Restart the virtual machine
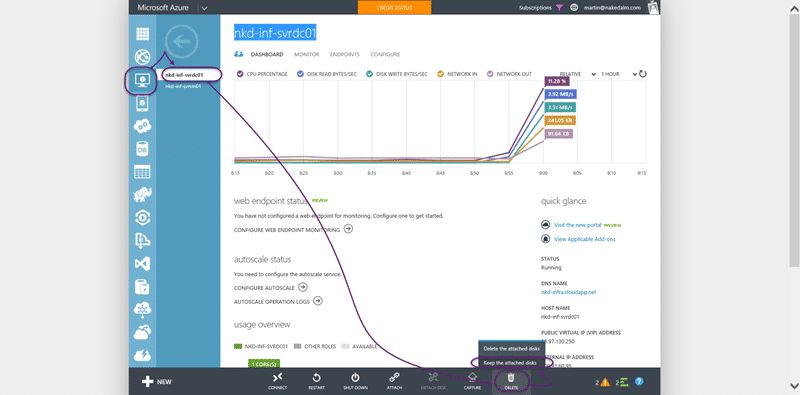Viewport: 800px width, 395px height. pos(316,381)
